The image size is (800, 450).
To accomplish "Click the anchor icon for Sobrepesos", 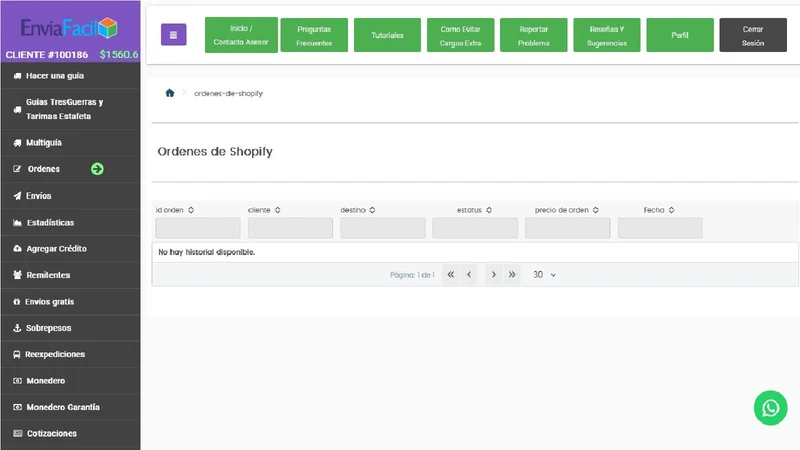I will click(17, 328).
